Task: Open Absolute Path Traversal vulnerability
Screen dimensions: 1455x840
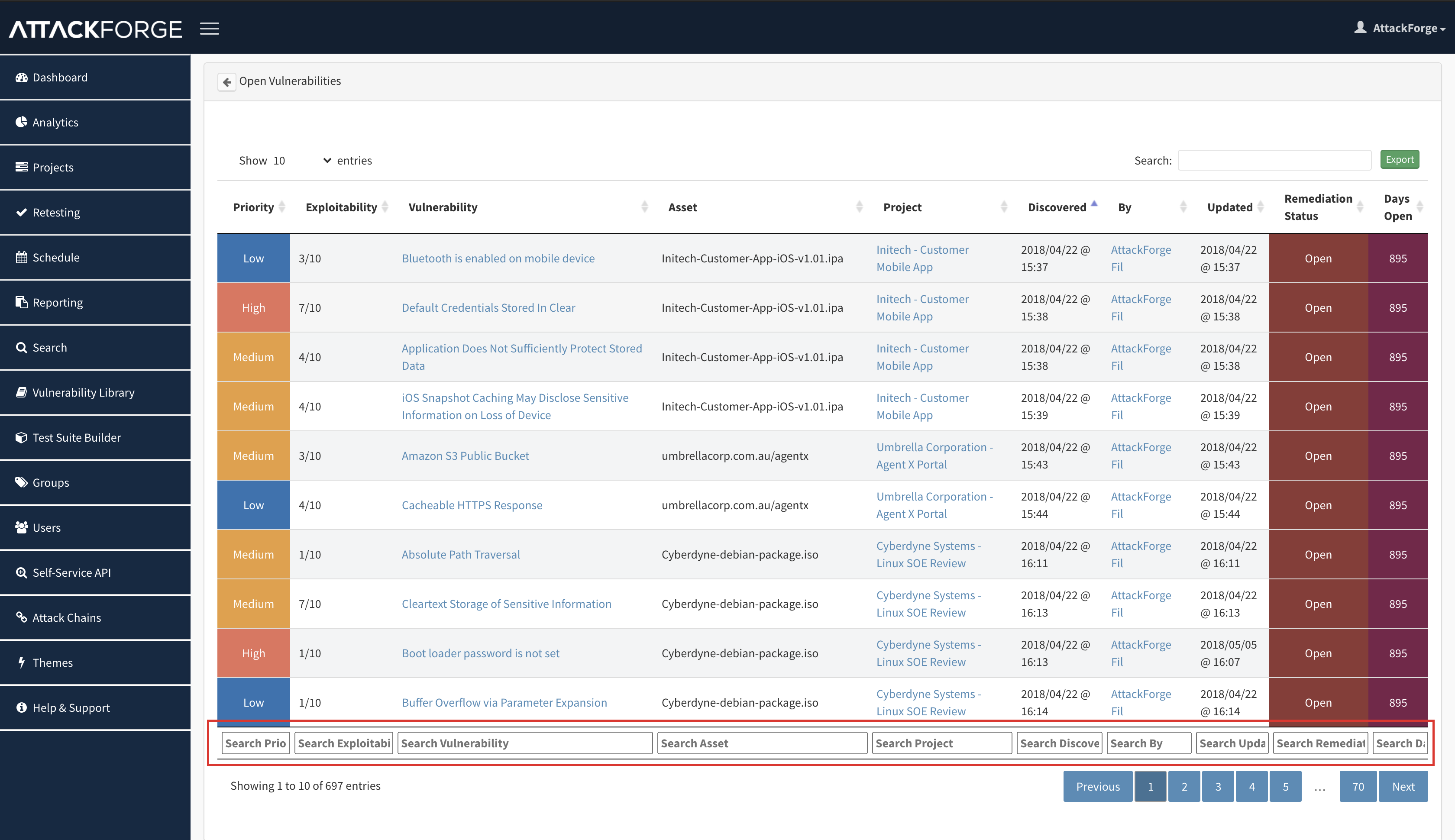Action: pyautogui.click(x=460, y=554)
